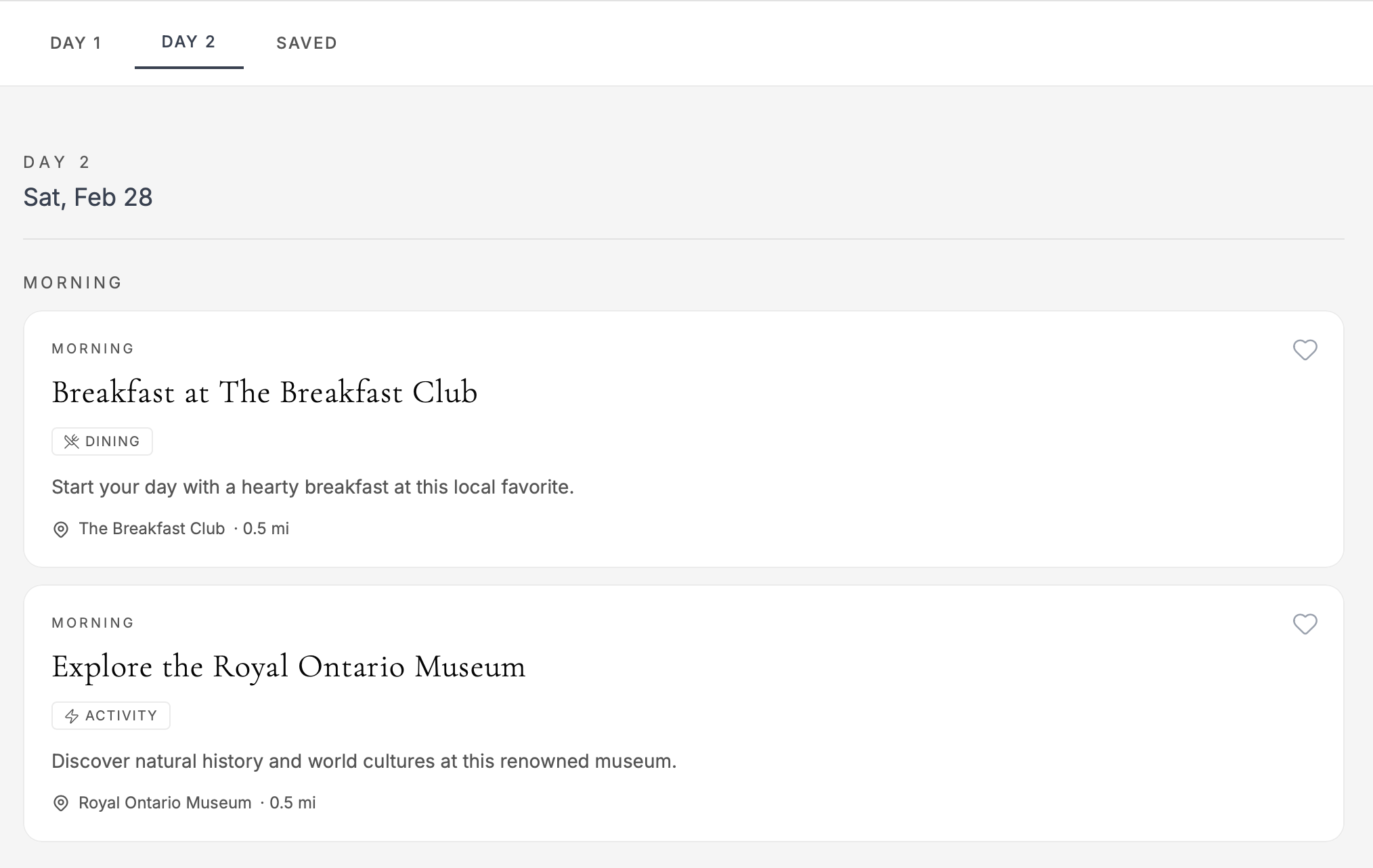Open the SAVED tab
1373x868 pixels.
(x=307, y=43)
